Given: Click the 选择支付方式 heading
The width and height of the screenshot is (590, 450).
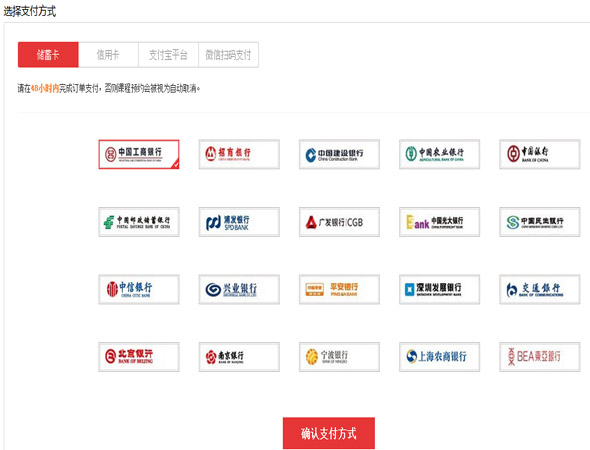Looking at the screenshot, I should (x=29, y=11).
